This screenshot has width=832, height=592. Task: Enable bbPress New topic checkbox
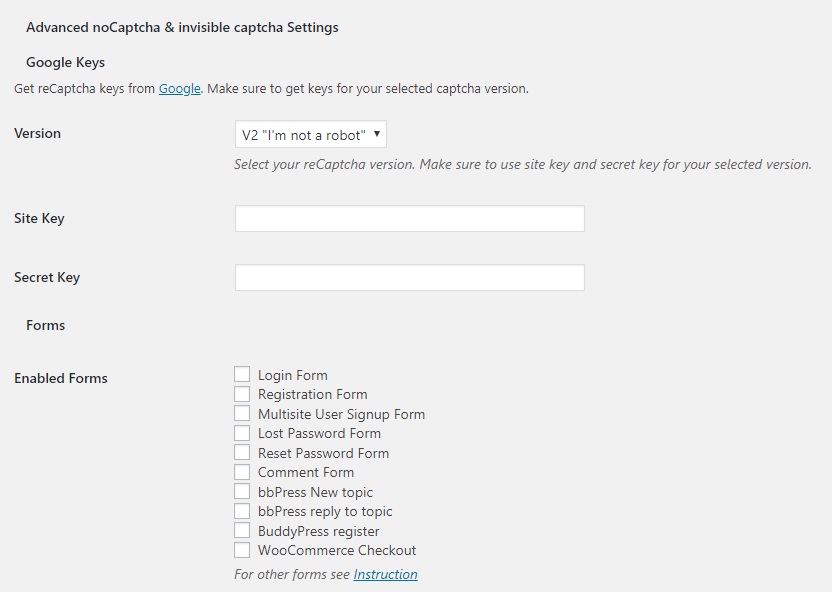[x=242, y=491]
